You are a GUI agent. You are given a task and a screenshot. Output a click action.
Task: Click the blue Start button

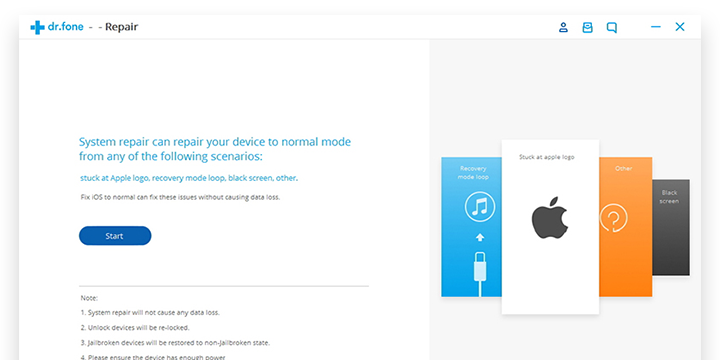[115, 236]
